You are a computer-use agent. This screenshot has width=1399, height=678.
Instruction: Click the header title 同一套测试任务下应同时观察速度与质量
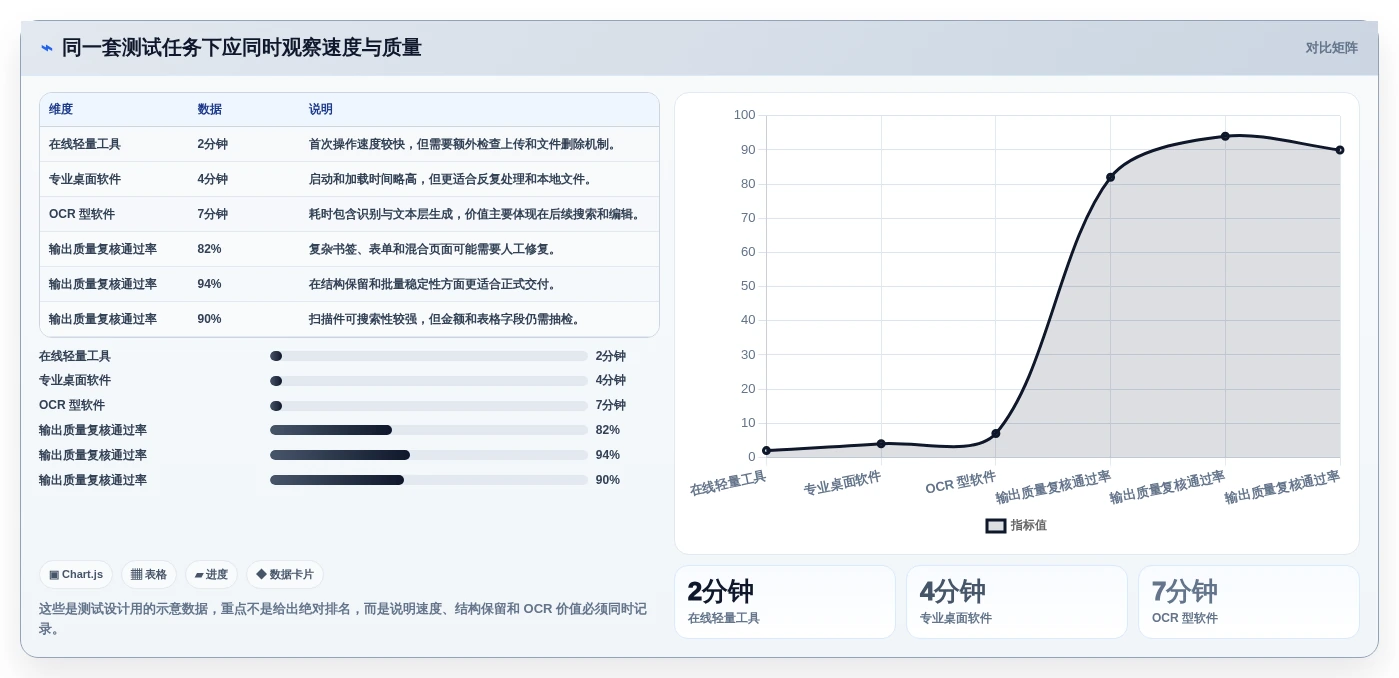242,48
